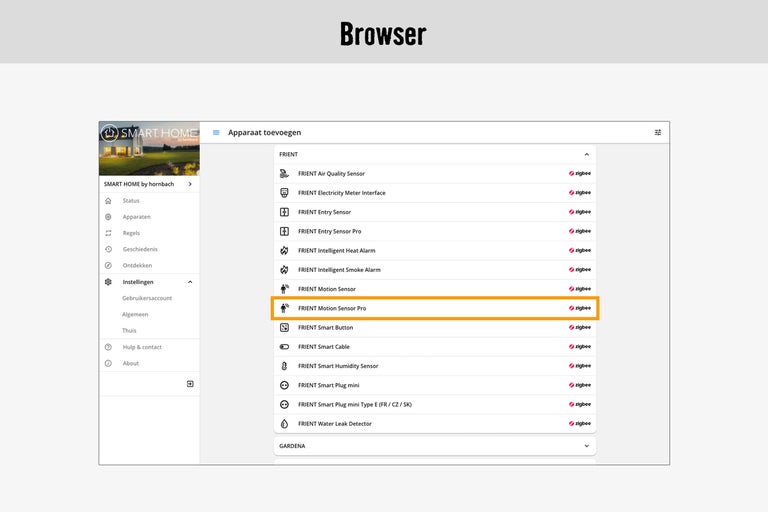
Task: Click the FRIENT Motion Sensor Pro icon
Action: tap(284, 308)
